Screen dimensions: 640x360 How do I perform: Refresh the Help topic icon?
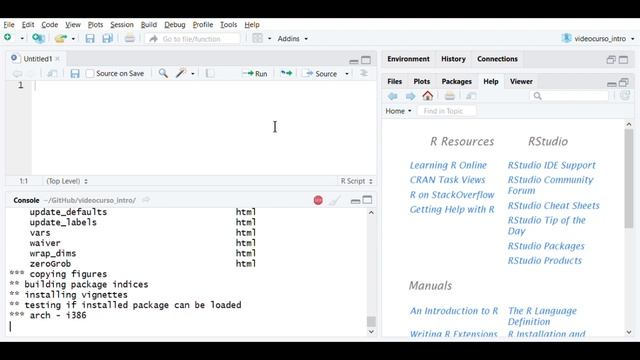tap(624, 96)
